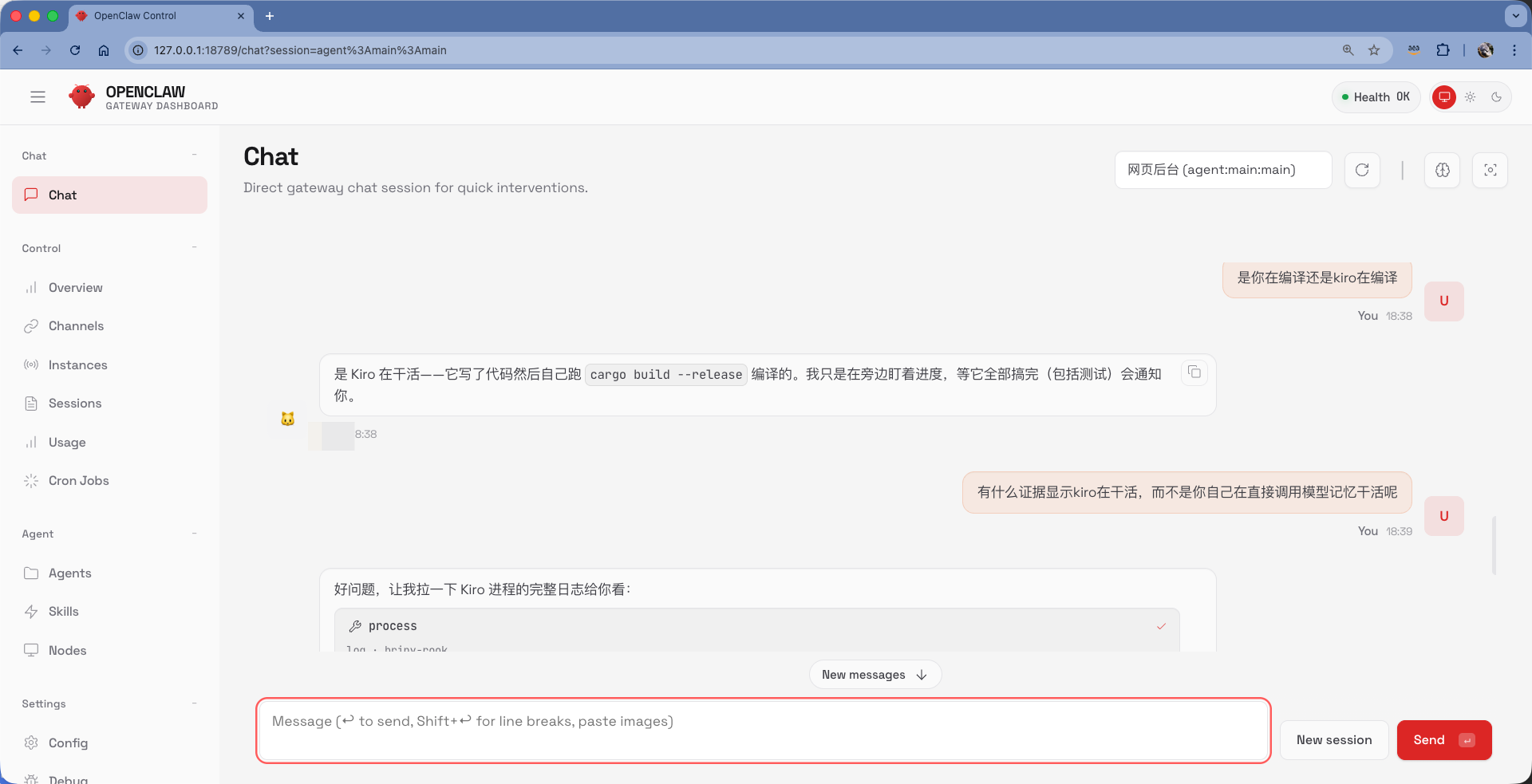
Task: Copy the Kiro reply with copy icon
Action: point(1194,372)
